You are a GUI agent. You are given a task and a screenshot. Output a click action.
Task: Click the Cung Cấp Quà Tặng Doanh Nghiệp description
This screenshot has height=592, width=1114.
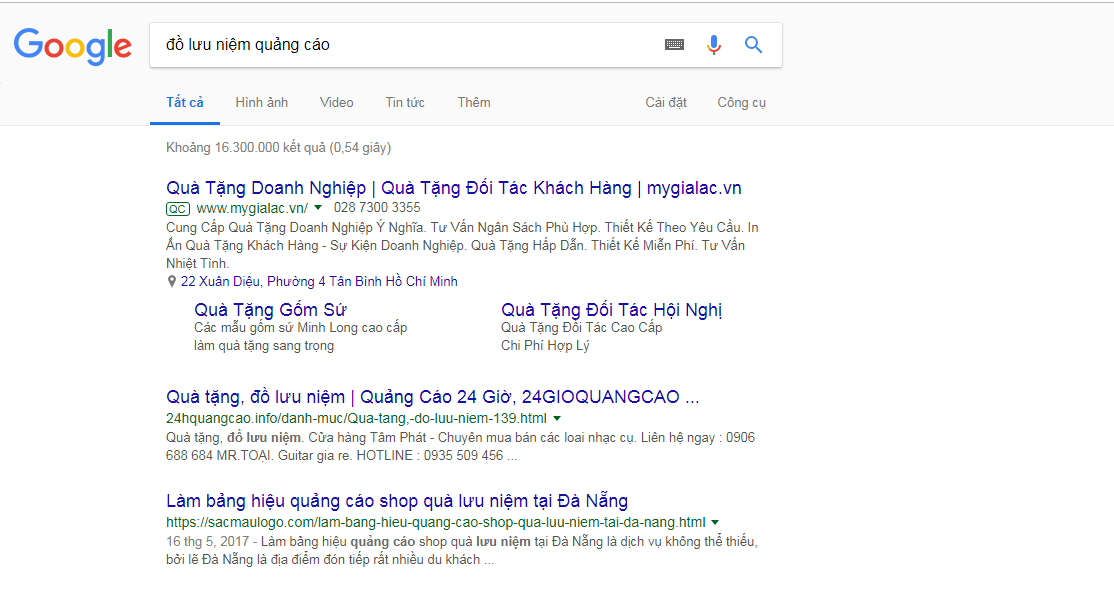[462, 245]
